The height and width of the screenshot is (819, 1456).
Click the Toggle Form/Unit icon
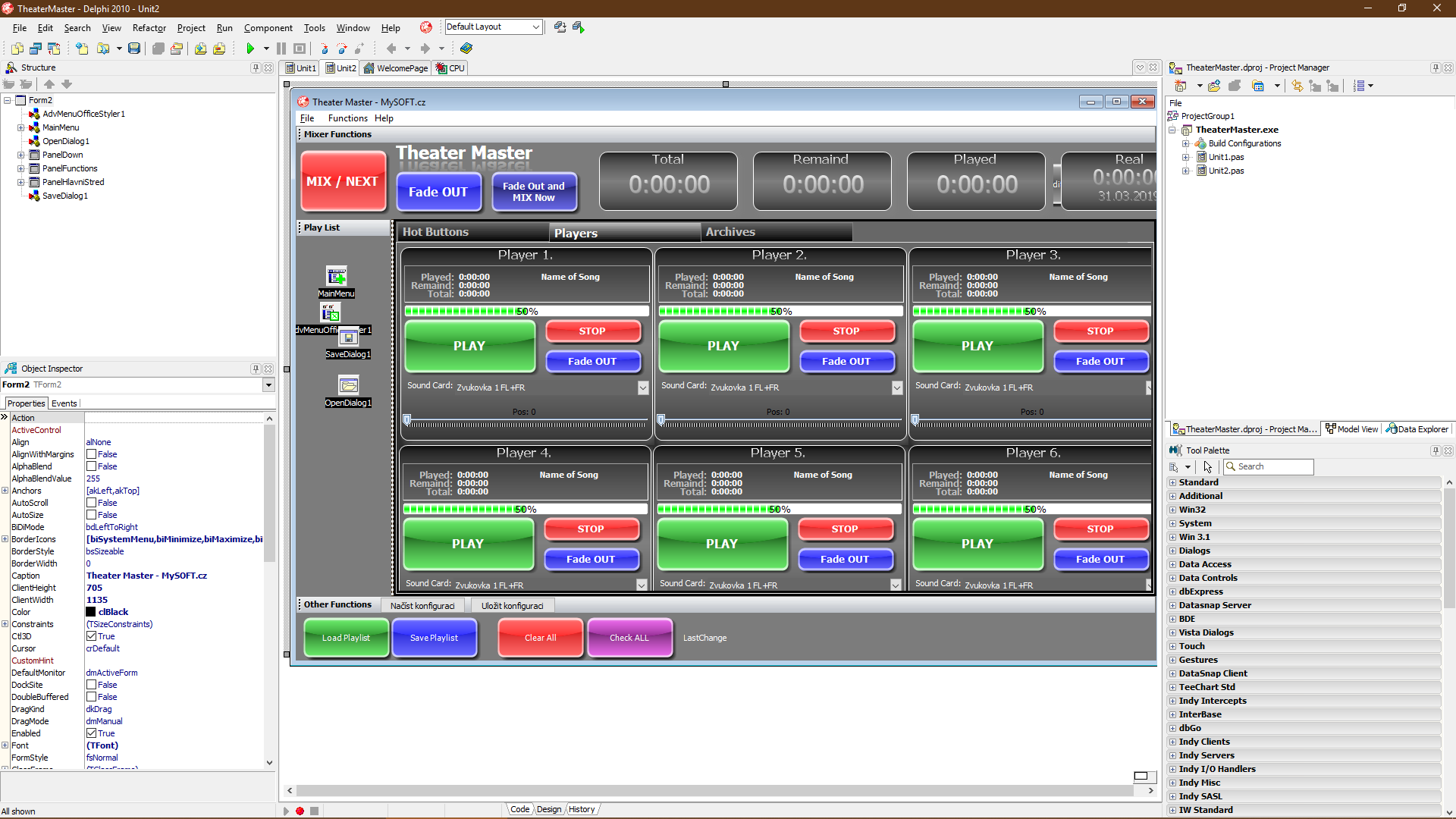point(54,49)
